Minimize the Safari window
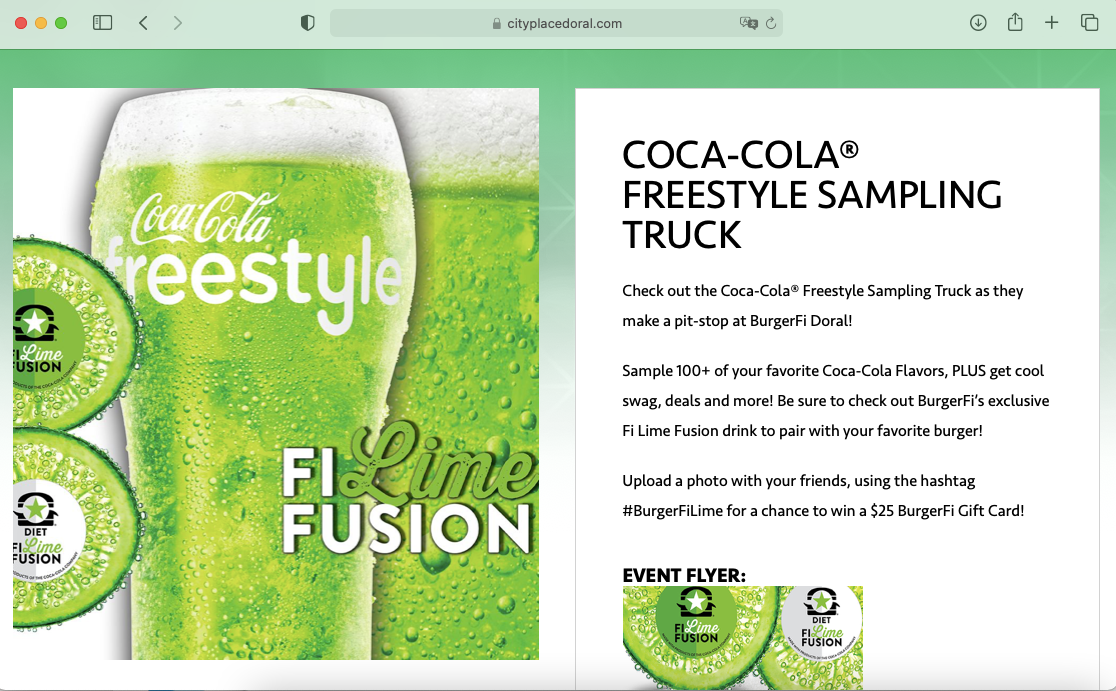The height and width of the screenshot is (691, 1116). [41, 23]
